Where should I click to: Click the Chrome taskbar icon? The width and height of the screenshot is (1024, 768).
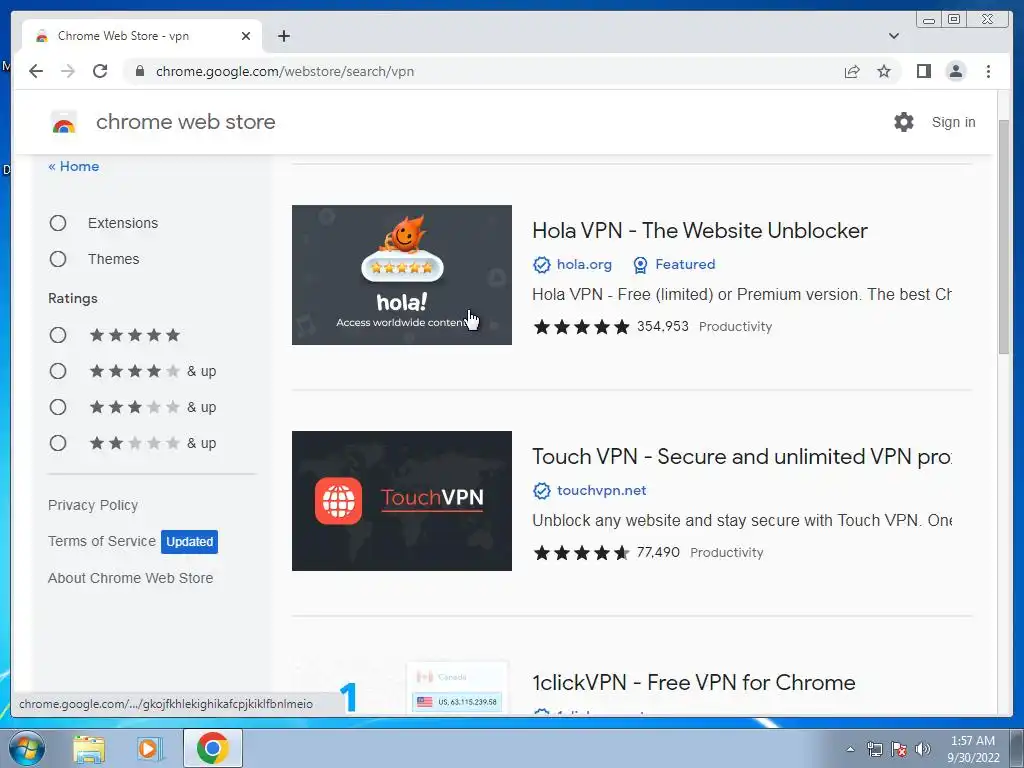(213, 748)
